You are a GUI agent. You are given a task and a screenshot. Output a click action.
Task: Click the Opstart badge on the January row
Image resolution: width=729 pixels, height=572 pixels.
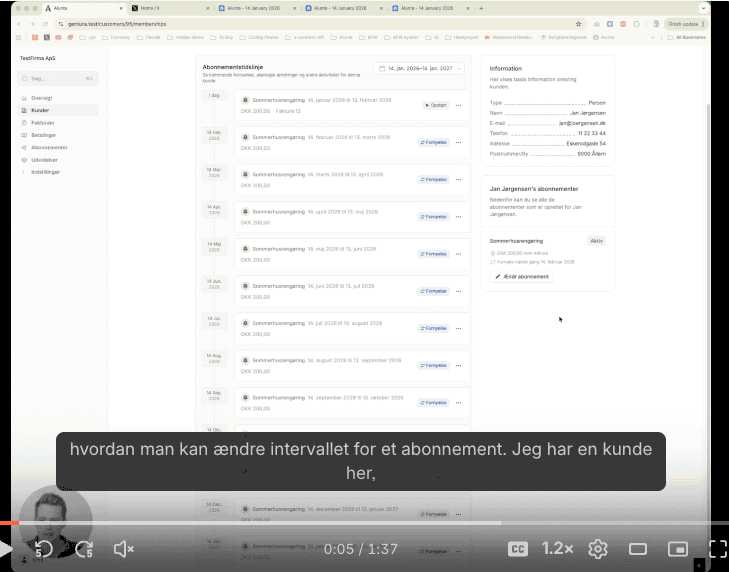click(436, 105)
